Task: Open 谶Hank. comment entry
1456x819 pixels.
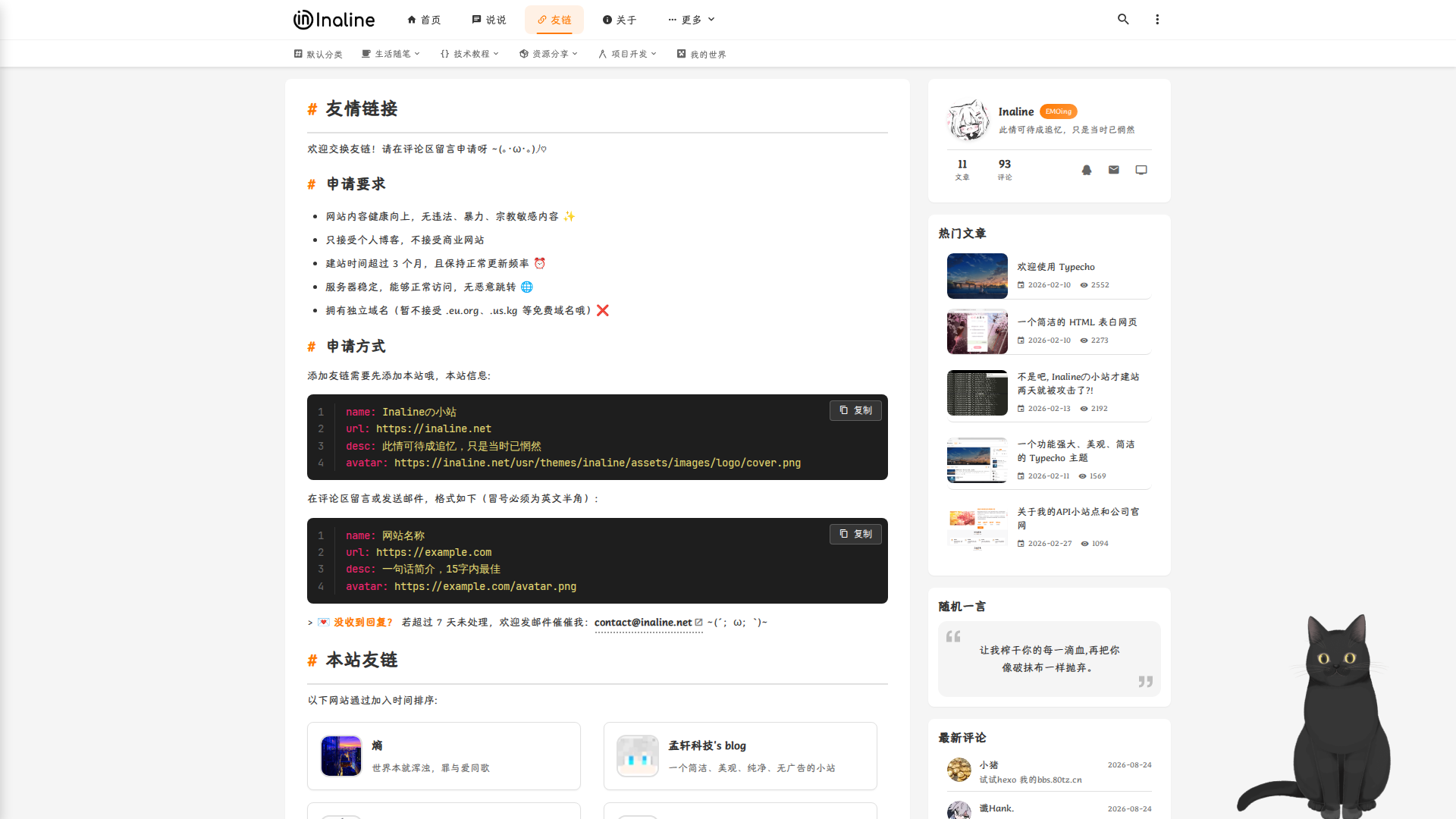Action: click(x=1050, y=808)
